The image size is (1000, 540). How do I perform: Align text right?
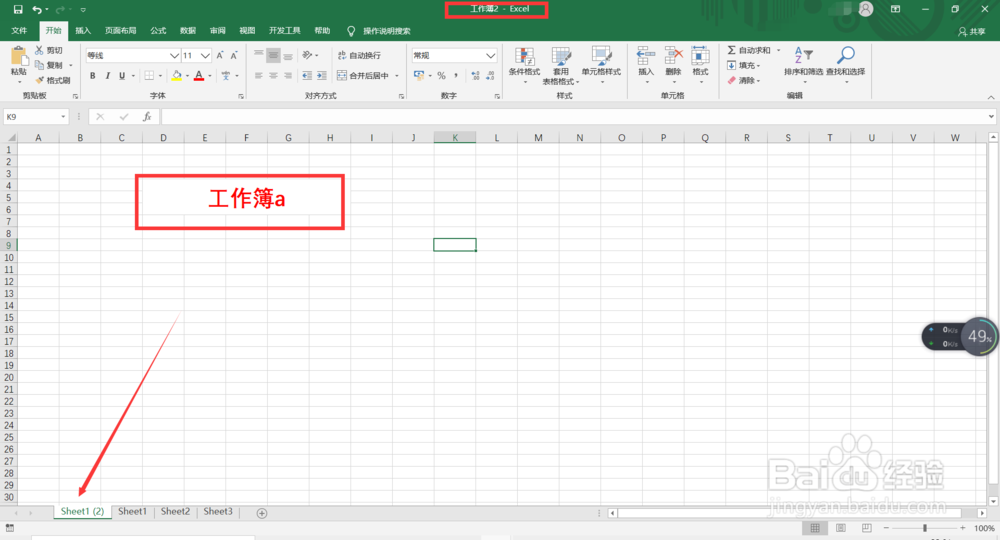coord(288,76)
